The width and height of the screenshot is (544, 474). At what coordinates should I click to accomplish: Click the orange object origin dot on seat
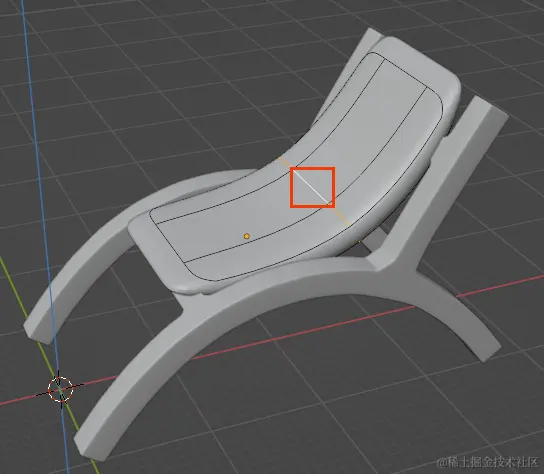[247, 236]
